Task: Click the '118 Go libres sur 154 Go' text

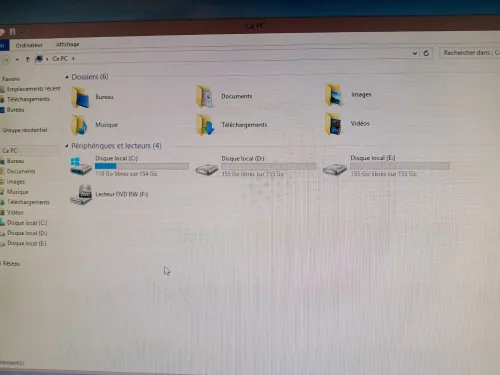Action: [126, 174]
